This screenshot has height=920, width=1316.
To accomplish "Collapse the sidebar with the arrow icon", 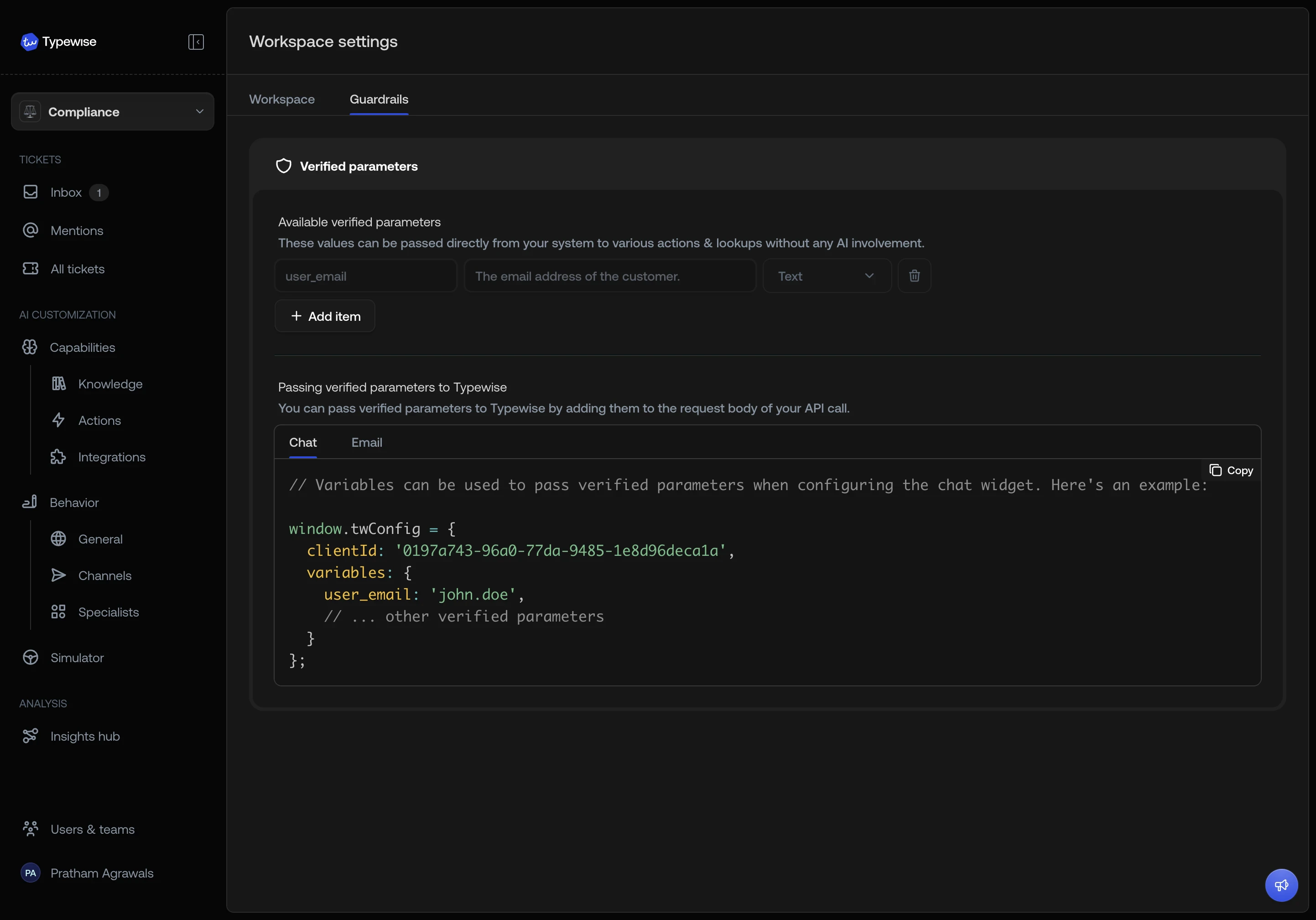I will [x=195, y=42].
